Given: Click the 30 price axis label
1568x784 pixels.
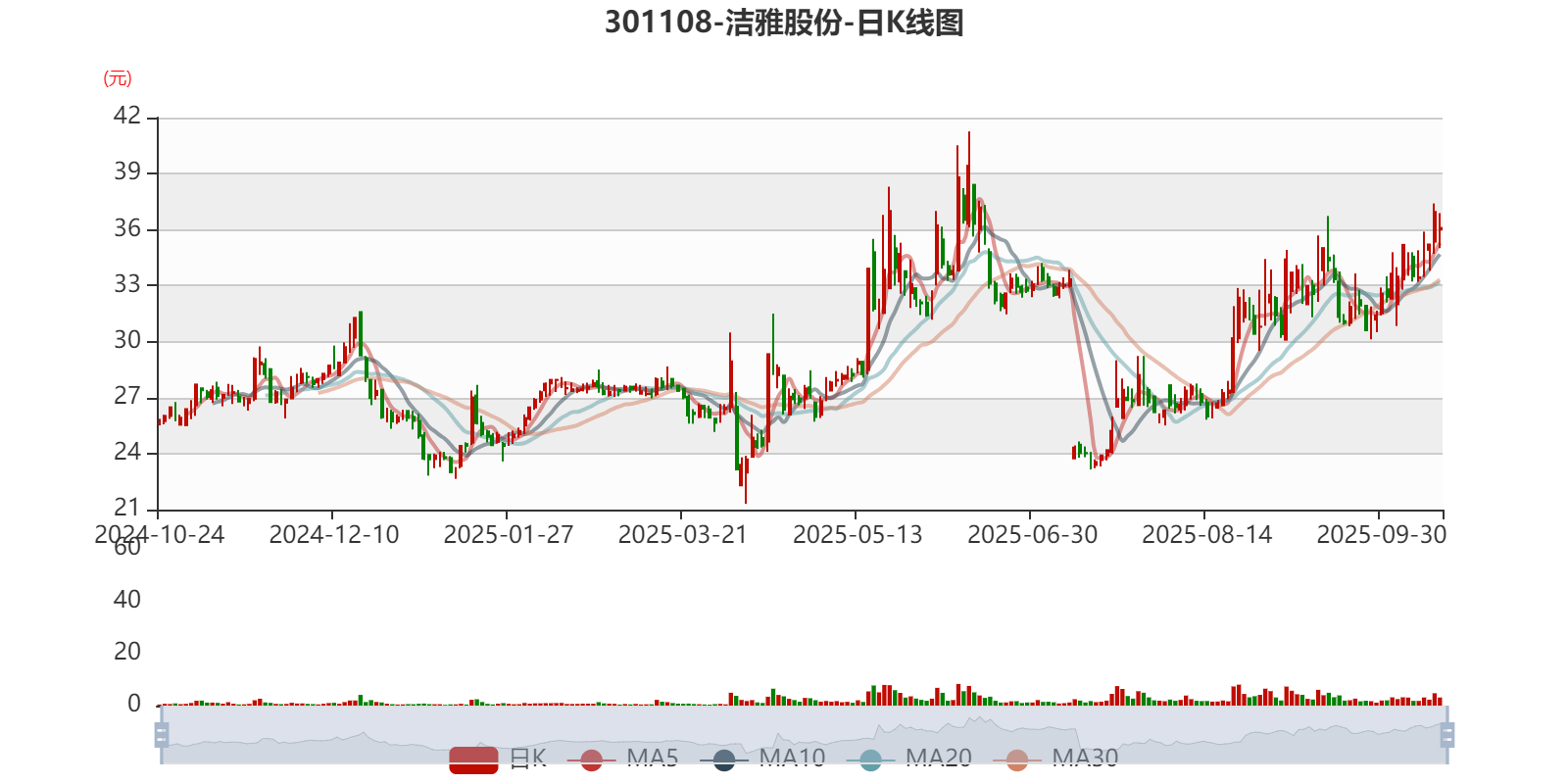Looking at the screenshot, I should click(x=127, y=340).
